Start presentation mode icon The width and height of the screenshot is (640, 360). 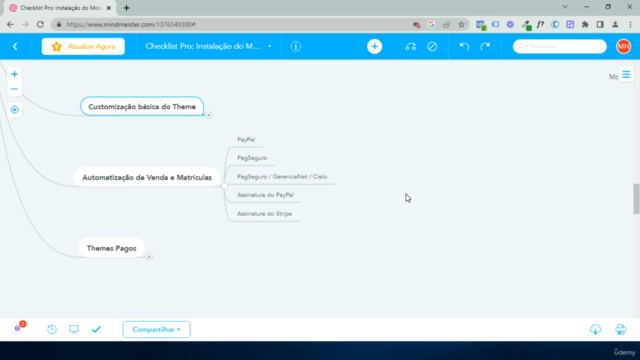(74, 329)
